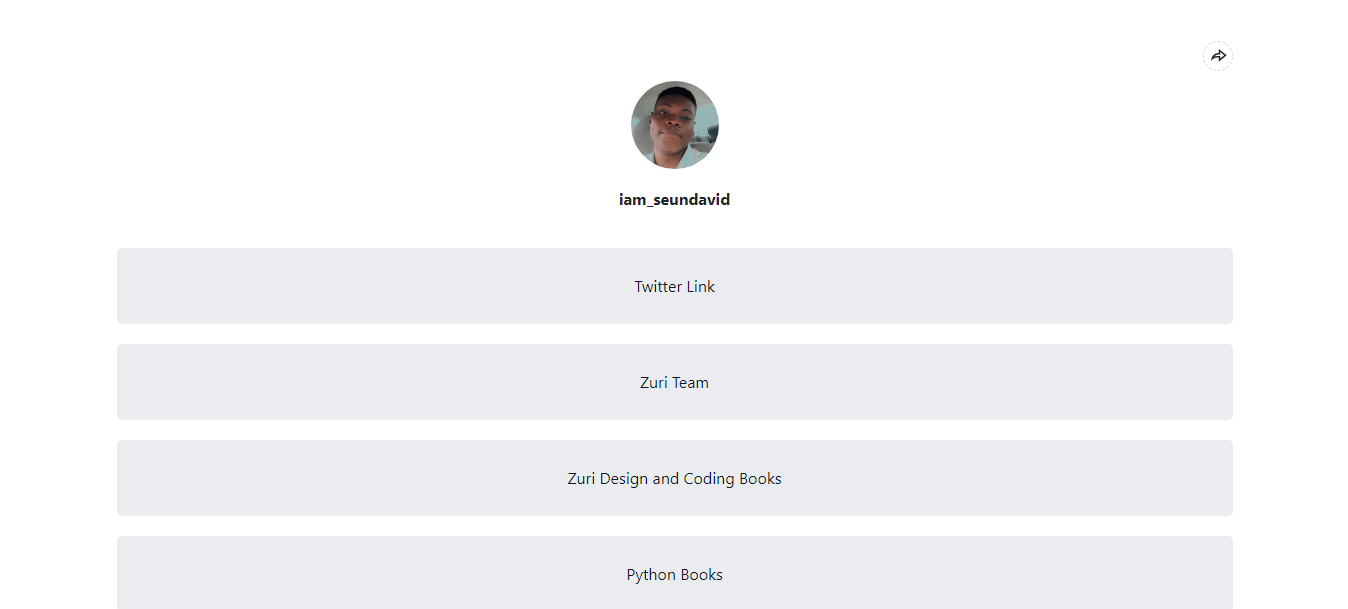1348x609 pixels.
Task: Click the first gray link card
Action: click(x=675, y=286)
